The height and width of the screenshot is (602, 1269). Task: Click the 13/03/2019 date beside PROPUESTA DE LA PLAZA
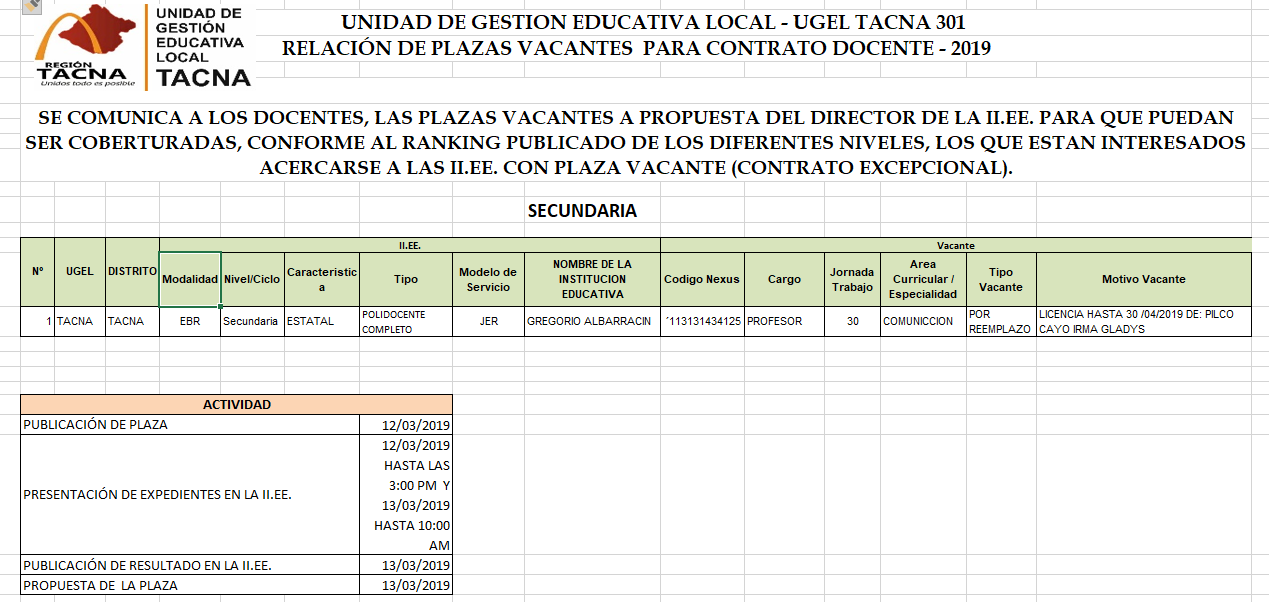tap(406, 585)
